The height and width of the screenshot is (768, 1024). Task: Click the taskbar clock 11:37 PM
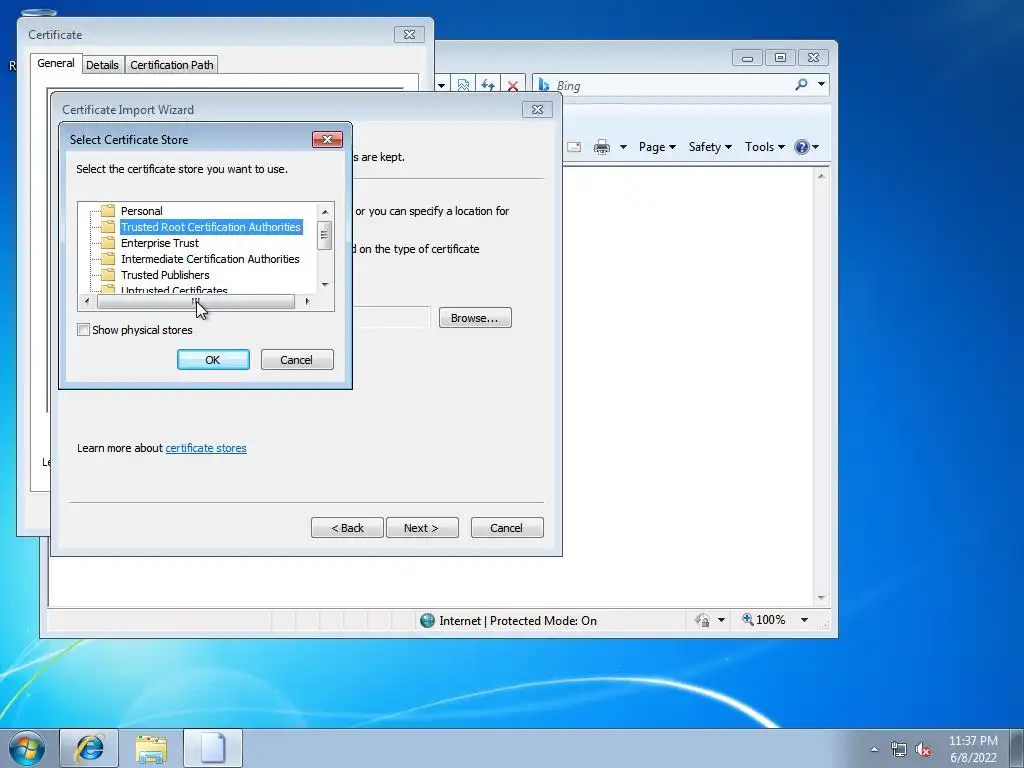point(973,741)
